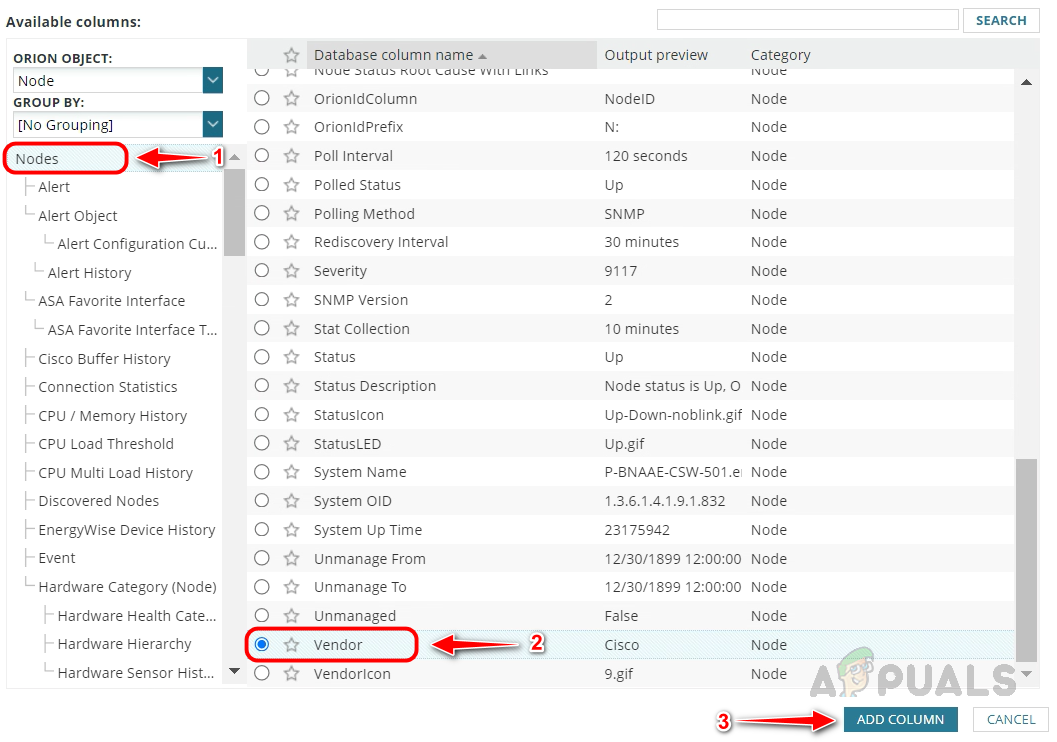Image resolution: width=1057 pixels, height=742 pixels.
Task: Star the Unmanaged row
Action: coord(291,616)
